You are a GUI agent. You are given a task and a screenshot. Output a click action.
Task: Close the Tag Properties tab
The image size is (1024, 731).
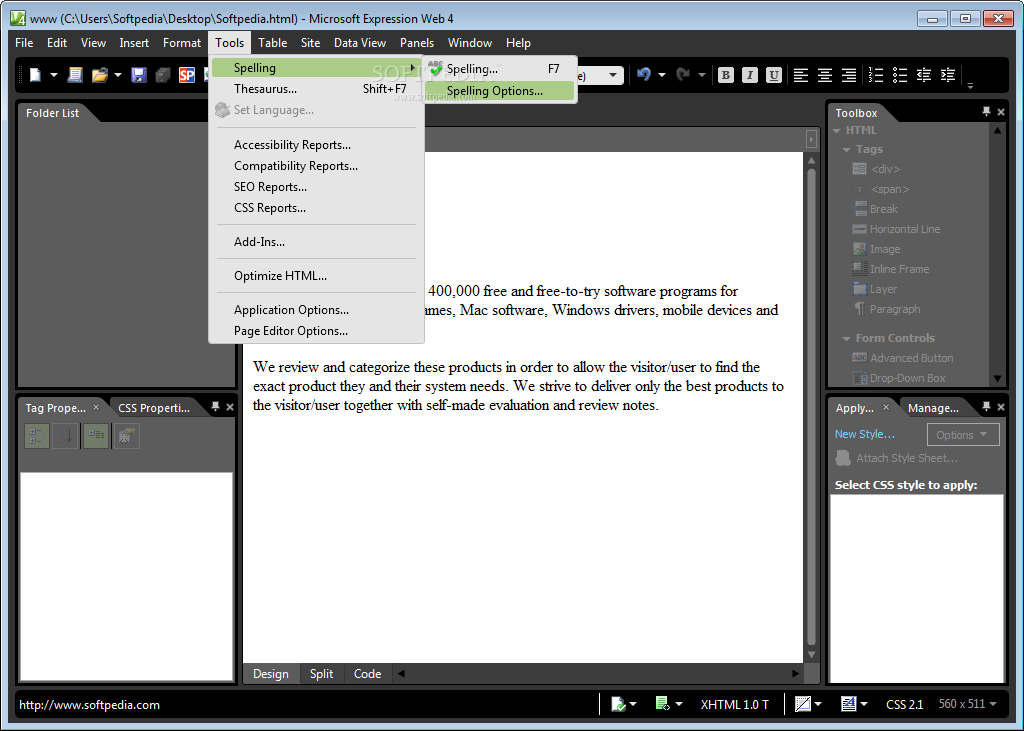pyautogui.click(x=96, y=407)
